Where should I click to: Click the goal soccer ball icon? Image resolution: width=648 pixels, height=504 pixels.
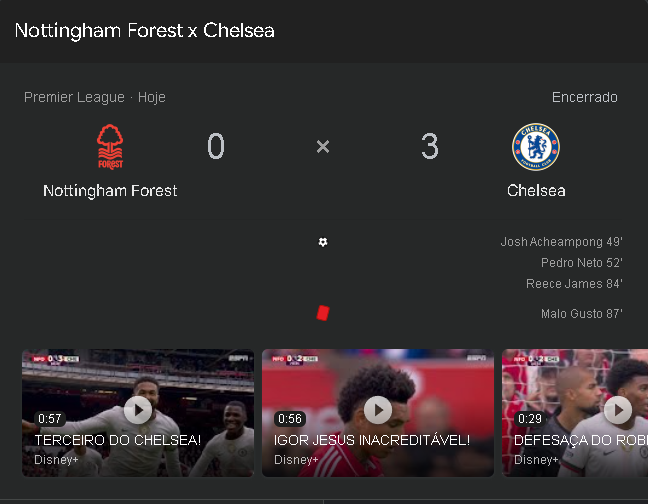[322, 242]
